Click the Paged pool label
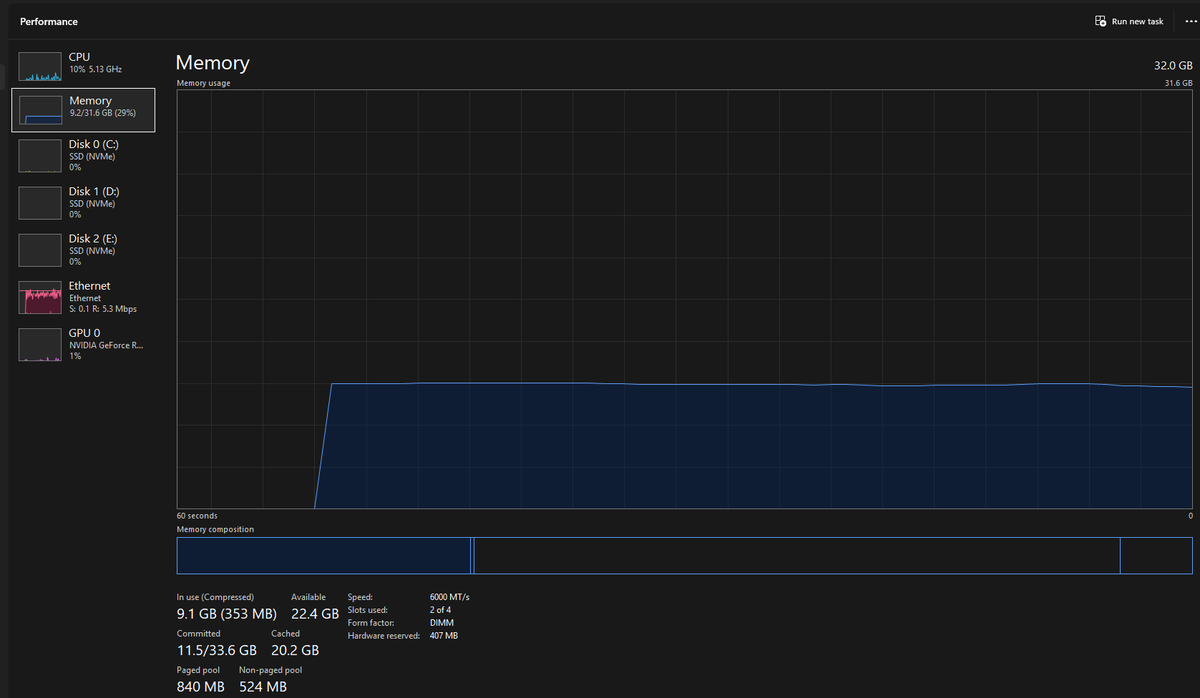 click(x=198, y=670)
